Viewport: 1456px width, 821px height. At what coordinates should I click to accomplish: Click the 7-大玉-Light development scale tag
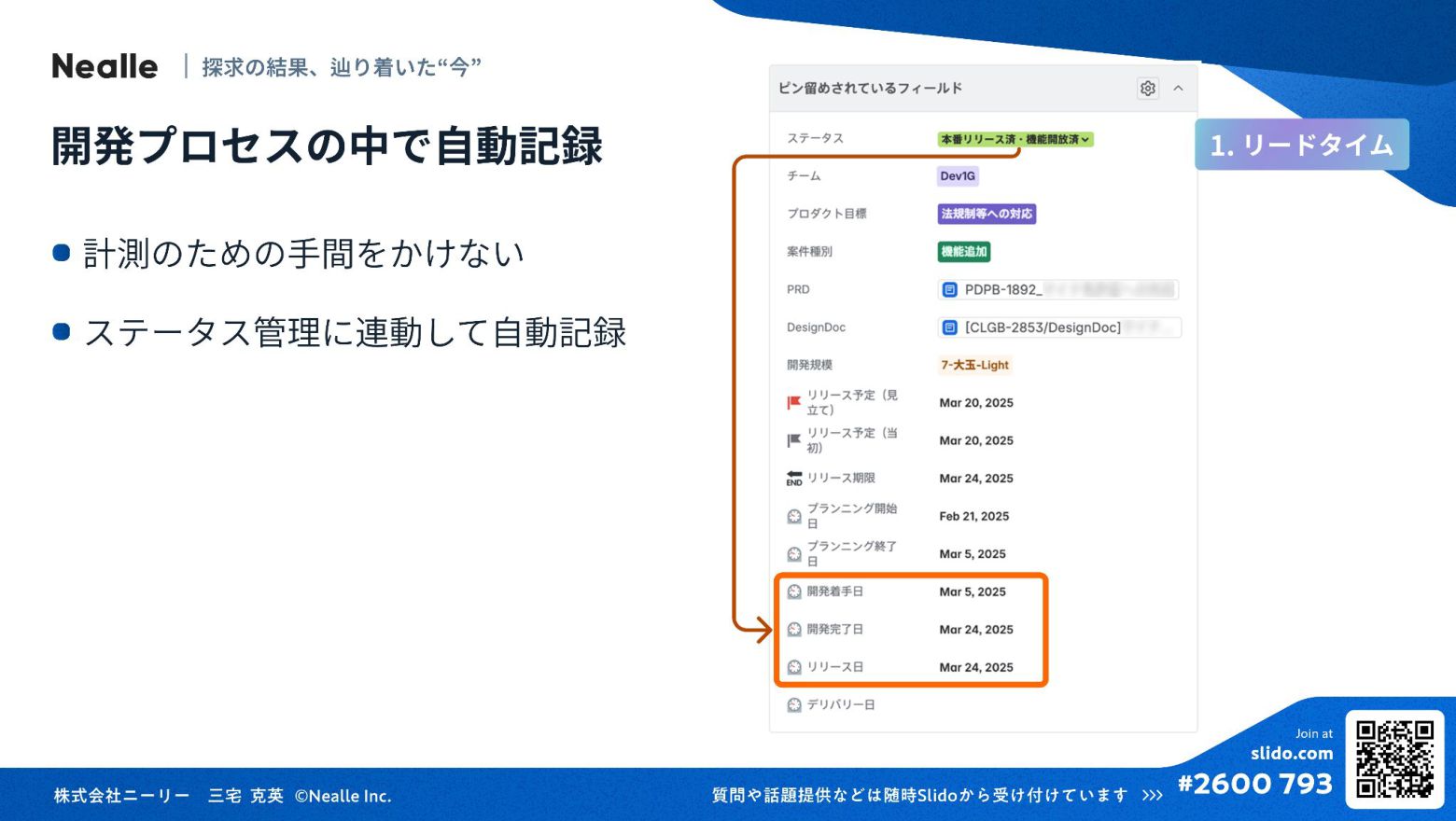tap(974, 365)
